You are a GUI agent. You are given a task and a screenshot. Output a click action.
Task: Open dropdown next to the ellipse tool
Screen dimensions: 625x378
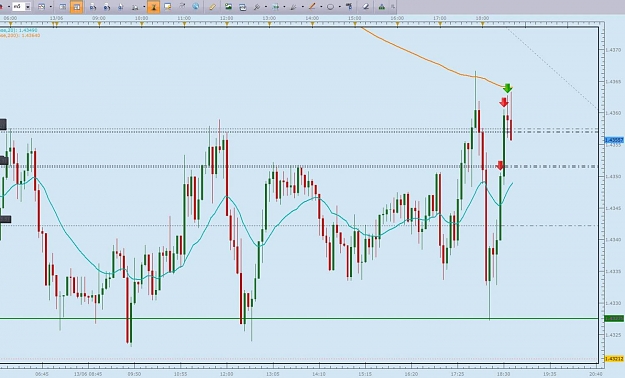(340, 7)
